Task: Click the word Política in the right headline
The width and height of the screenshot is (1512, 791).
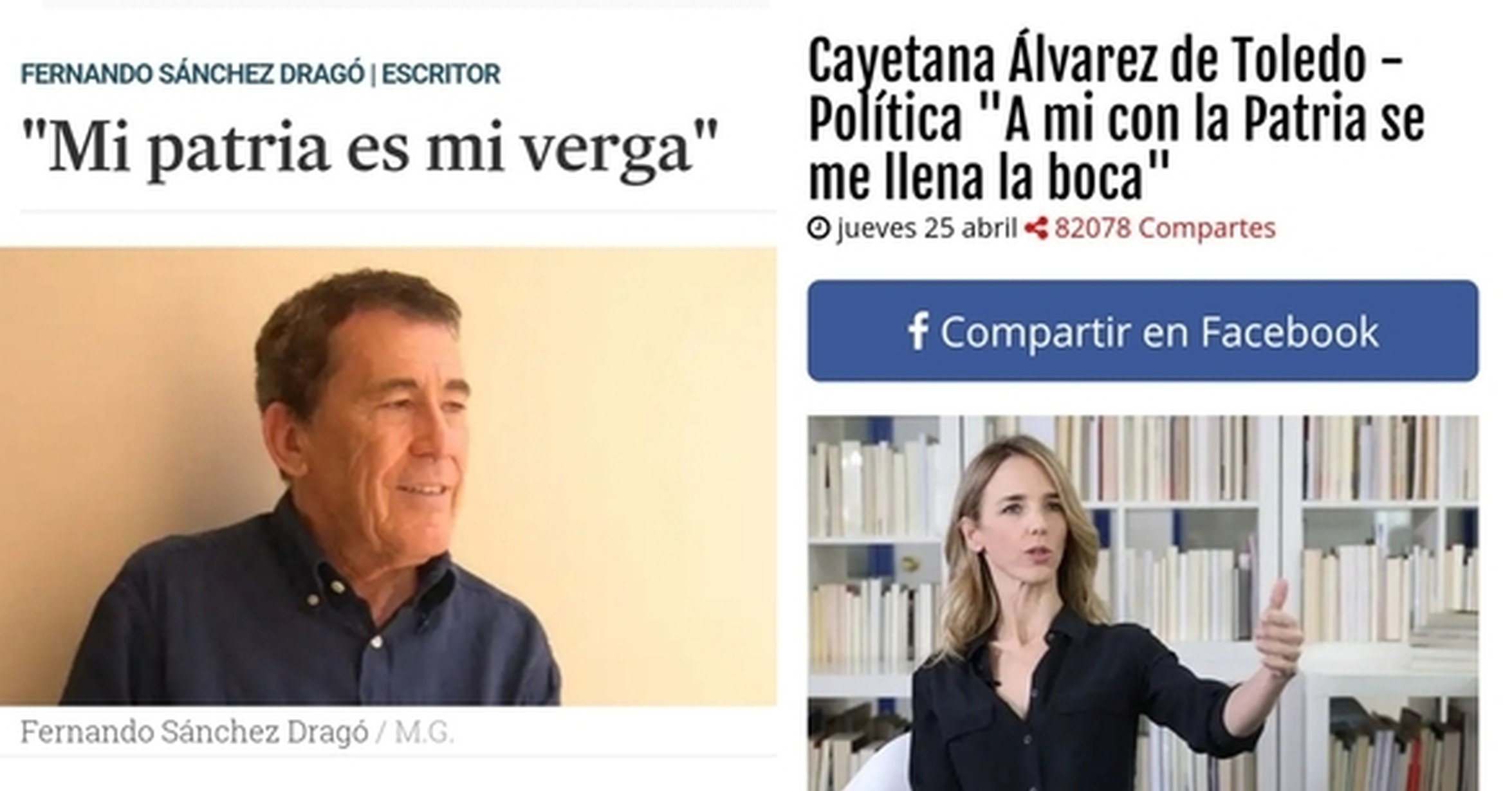Action: [x=885, y=120]
